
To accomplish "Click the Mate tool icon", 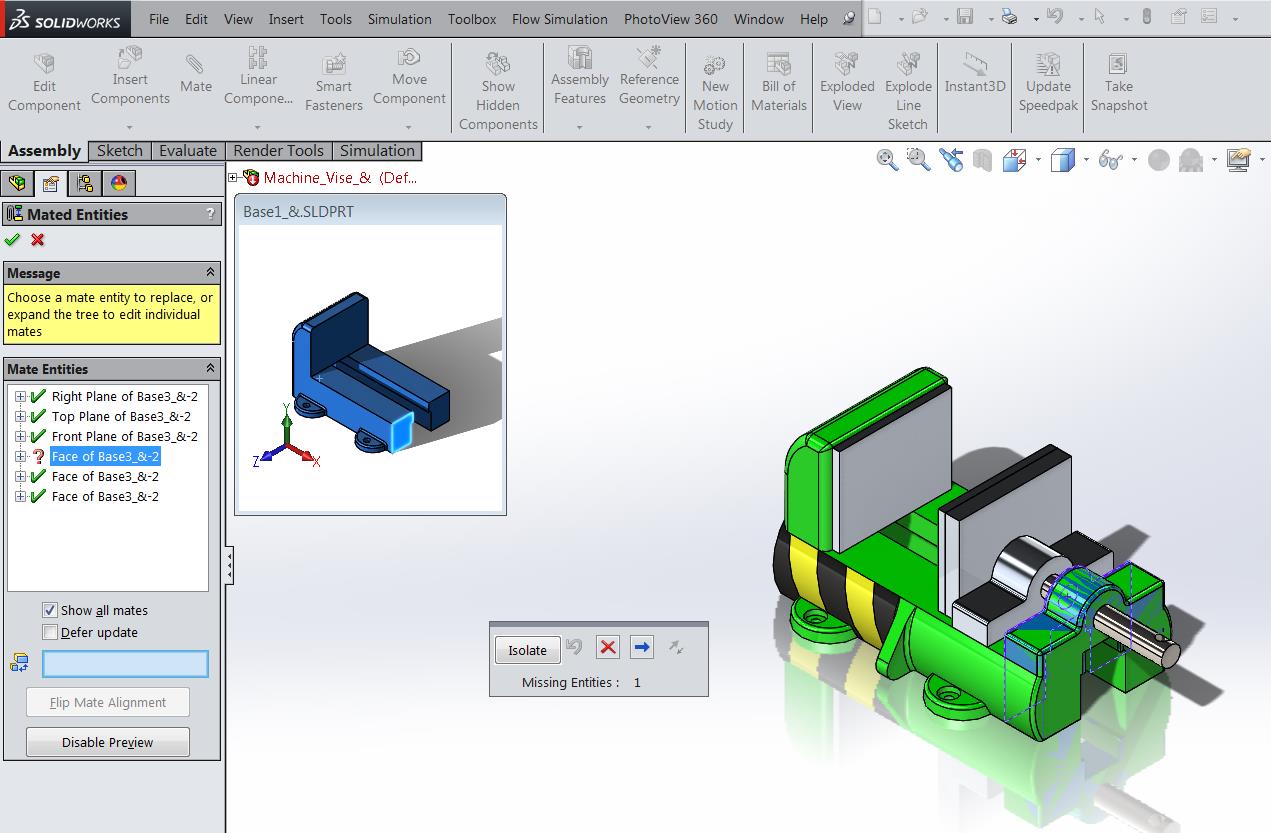I will (195, 65).
